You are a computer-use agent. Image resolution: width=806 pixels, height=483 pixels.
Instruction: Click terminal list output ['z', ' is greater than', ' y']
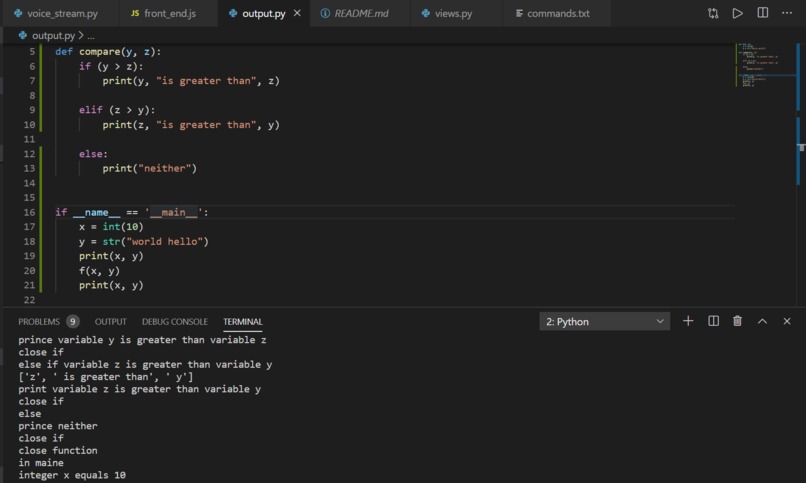pyautogui.click(x=105, y=377)
